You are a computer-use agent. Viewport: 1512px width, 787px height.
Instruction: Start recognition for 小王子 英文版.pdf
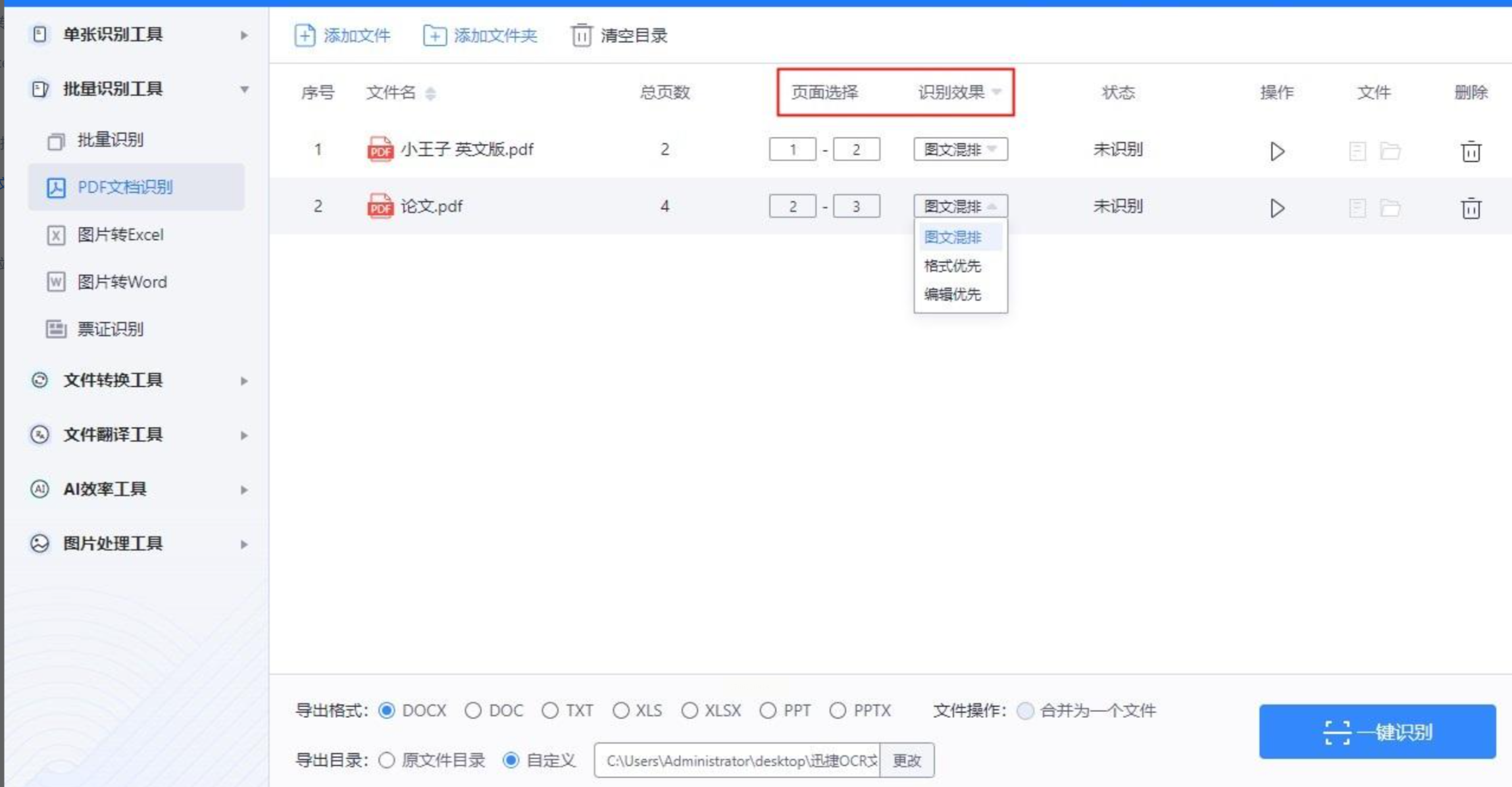coord(1276,151)
